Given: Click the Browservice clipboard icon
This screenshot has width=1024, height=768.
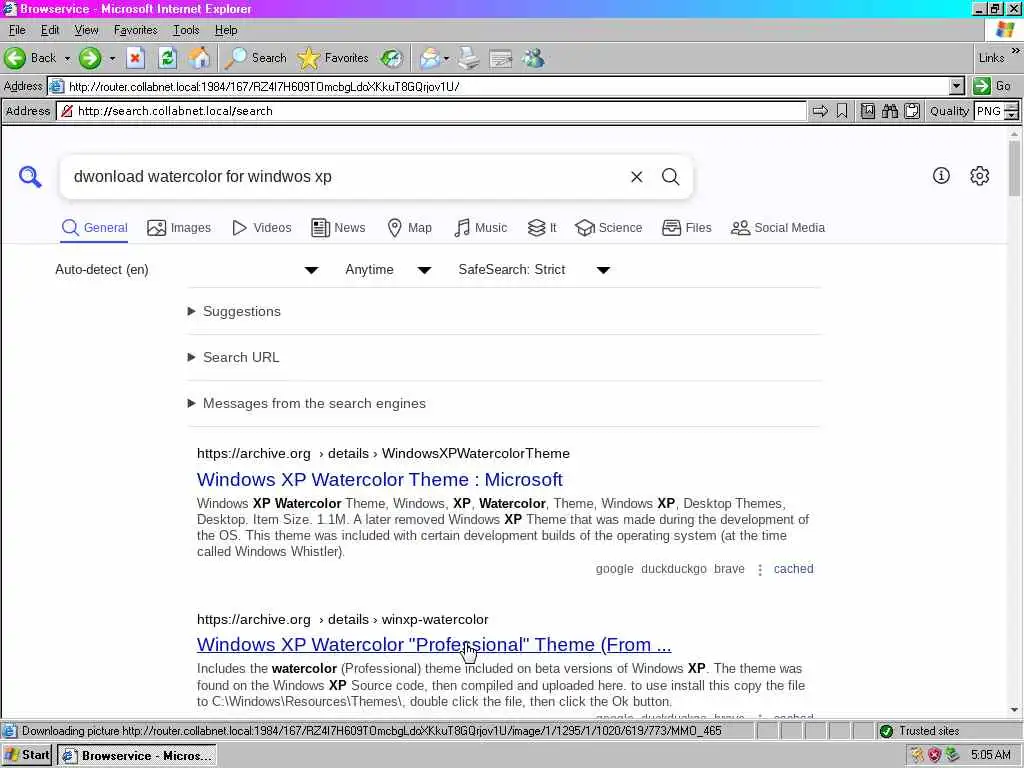Looking at the screenshot, I should pos(912,111).
